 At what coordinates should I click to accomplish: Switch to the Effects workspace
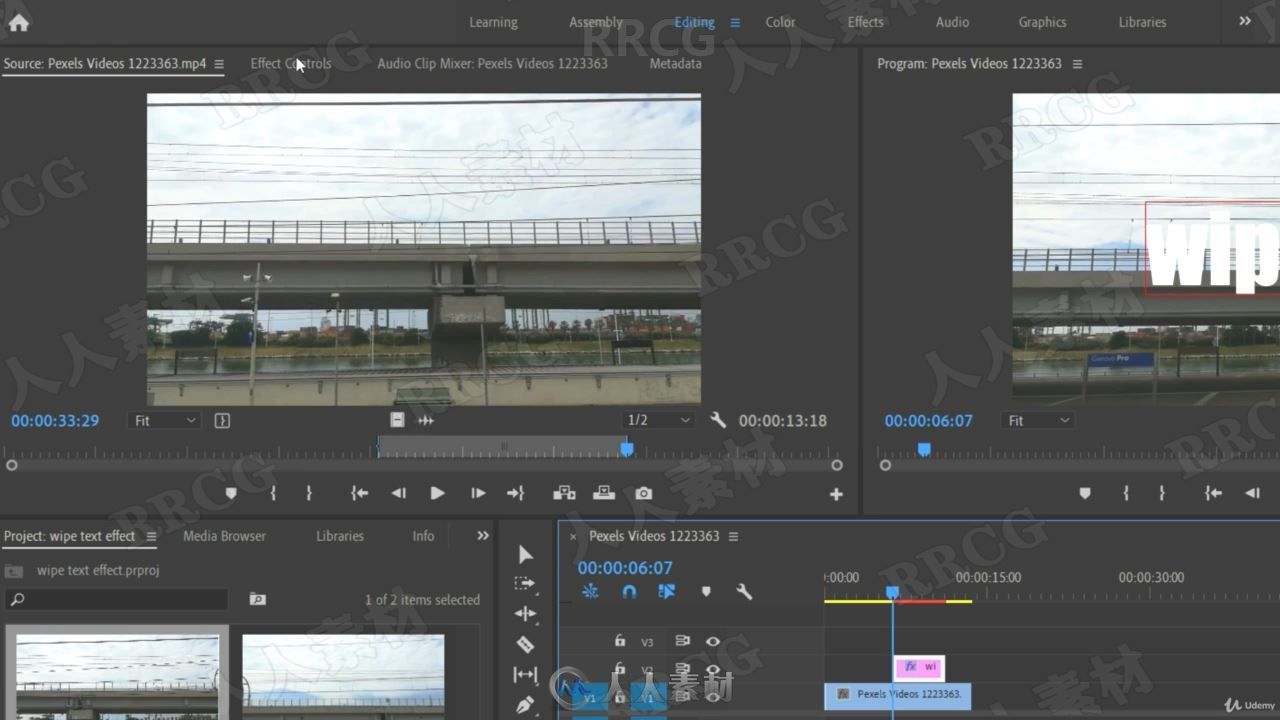point(866,22)
